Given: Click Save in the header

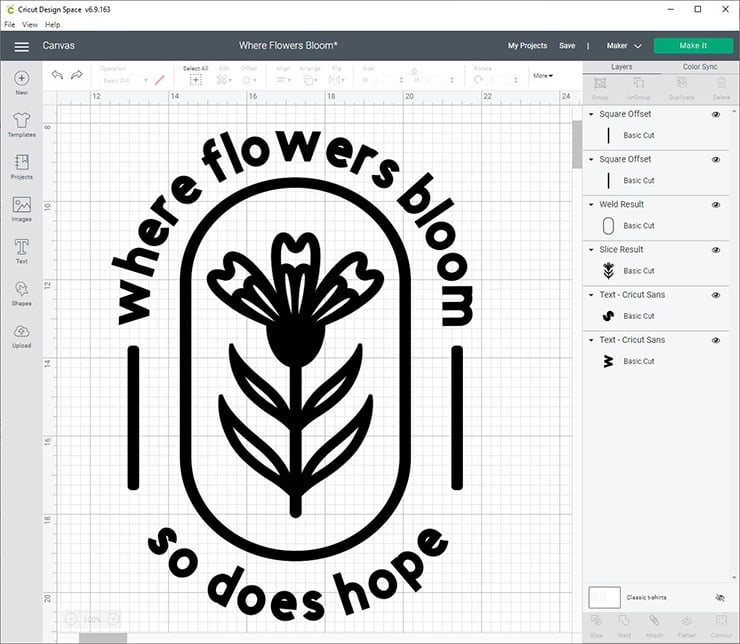Looking at the screenshot, I should [567, 46].
